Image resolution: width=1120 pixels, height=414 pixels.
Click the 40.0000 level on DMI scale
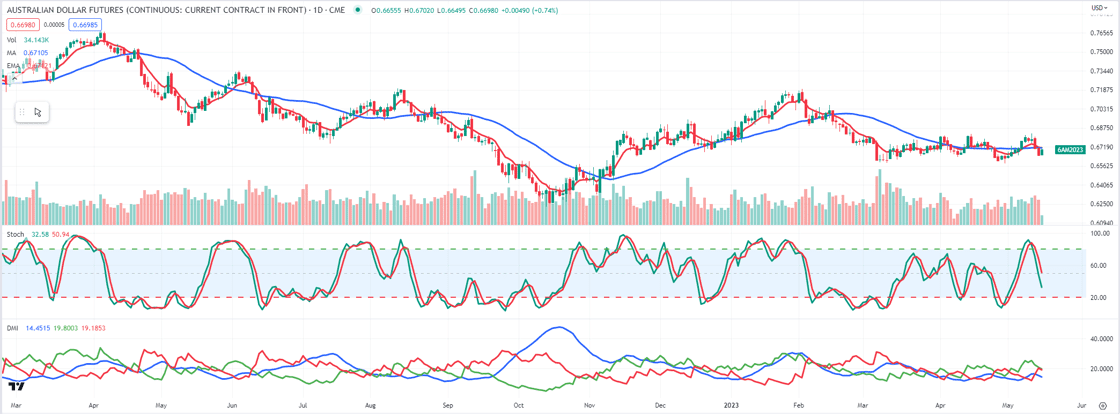[x=1102, y=340]
